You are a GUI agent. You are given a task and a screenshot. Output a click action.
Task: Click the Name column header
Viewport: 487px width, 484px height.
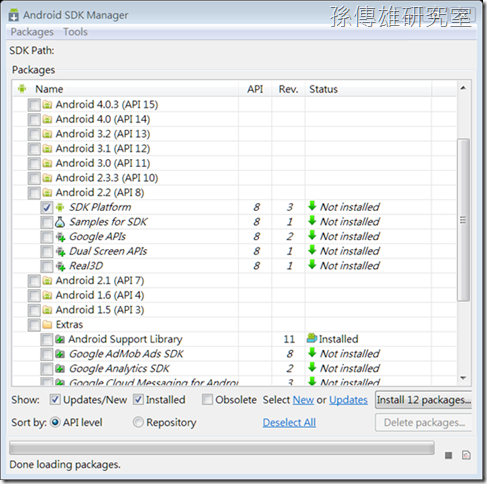[x=125, y=89]
